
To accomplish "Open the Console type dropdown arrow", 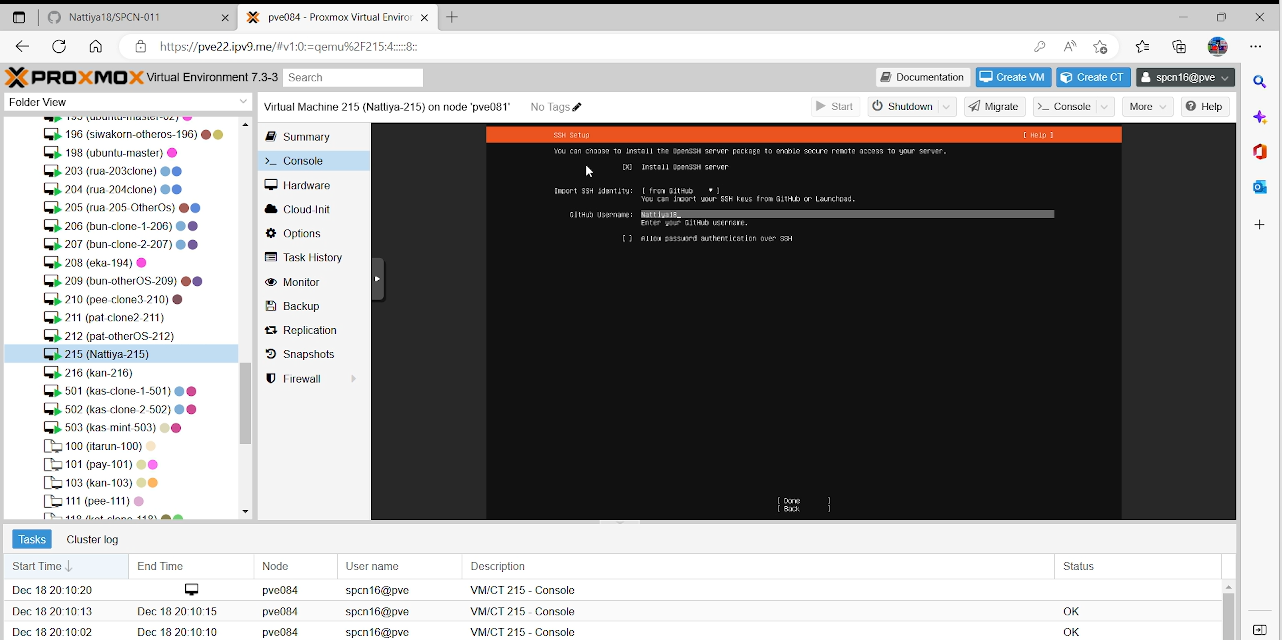I will [x=1105, y=106].
